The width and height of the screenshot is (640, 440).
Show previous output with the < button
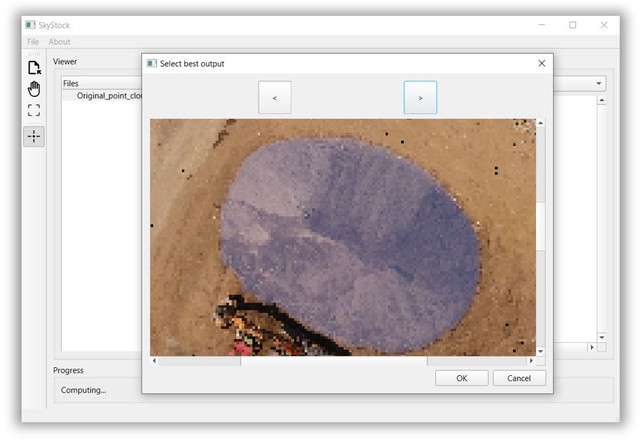click(x=275, y=98)
